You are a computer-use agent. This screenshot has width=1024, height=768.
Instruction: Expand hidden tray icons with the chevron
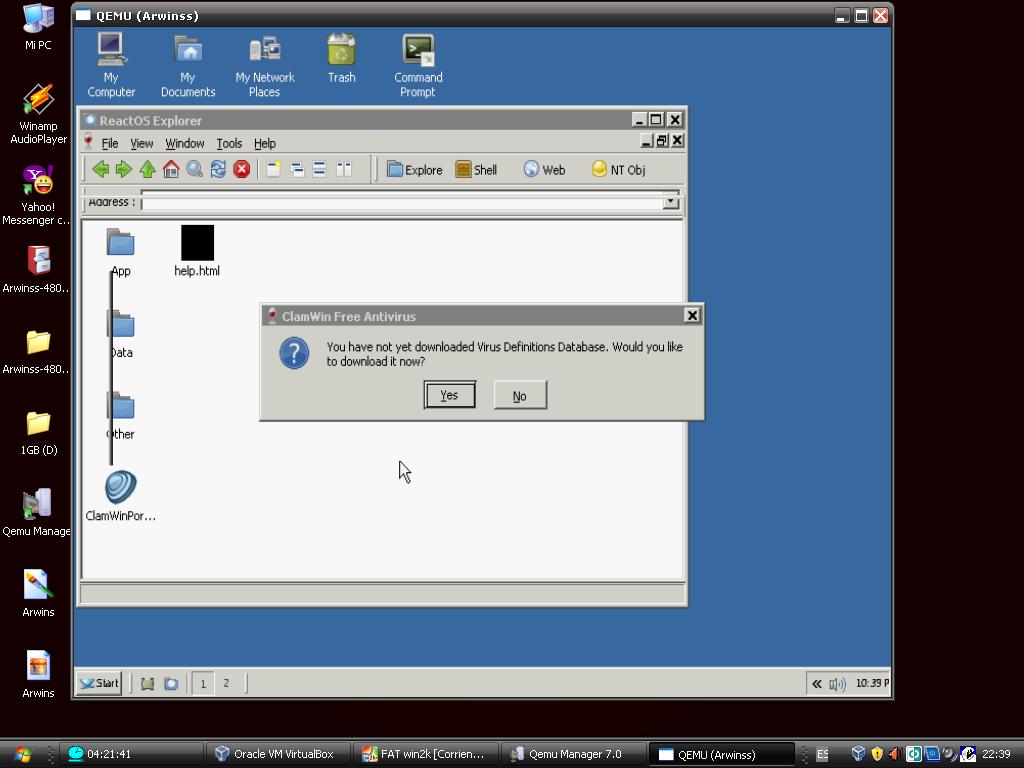pos(816,684)
